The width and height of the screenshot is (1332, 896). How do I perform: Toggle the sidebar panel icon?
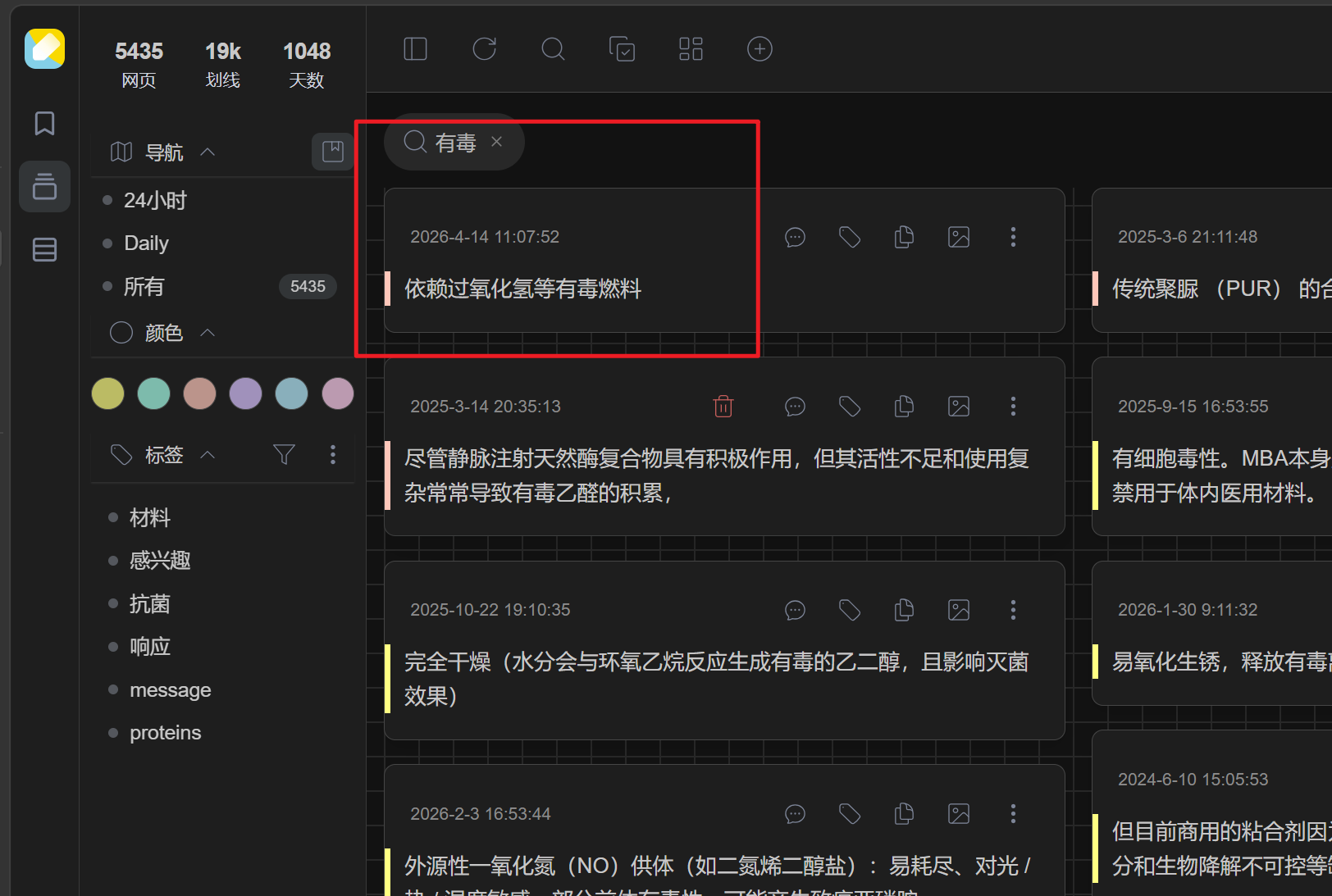[416, 49]
